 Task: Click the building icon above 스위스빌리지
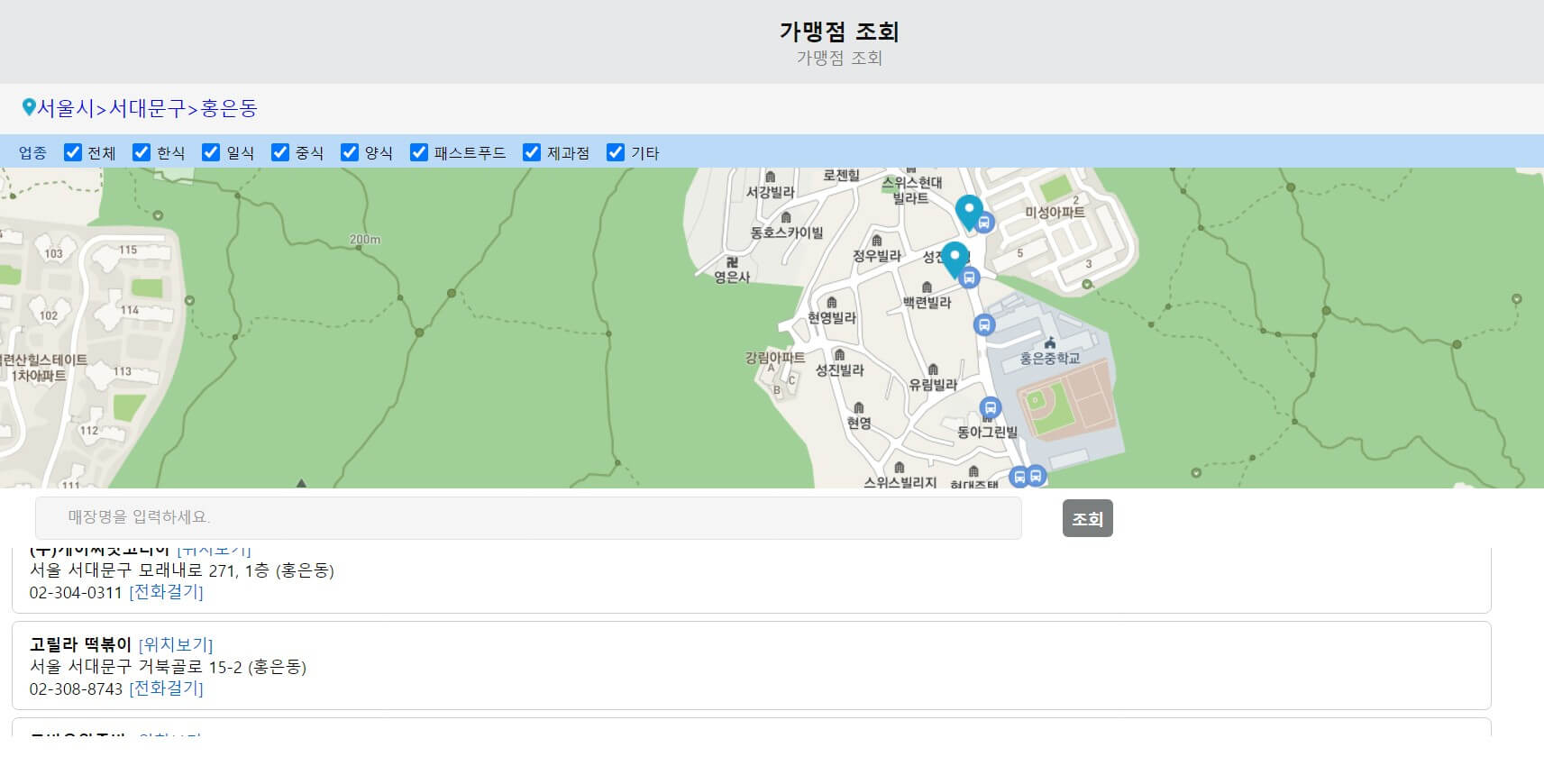pyautogui.click(x=900, y=468)
